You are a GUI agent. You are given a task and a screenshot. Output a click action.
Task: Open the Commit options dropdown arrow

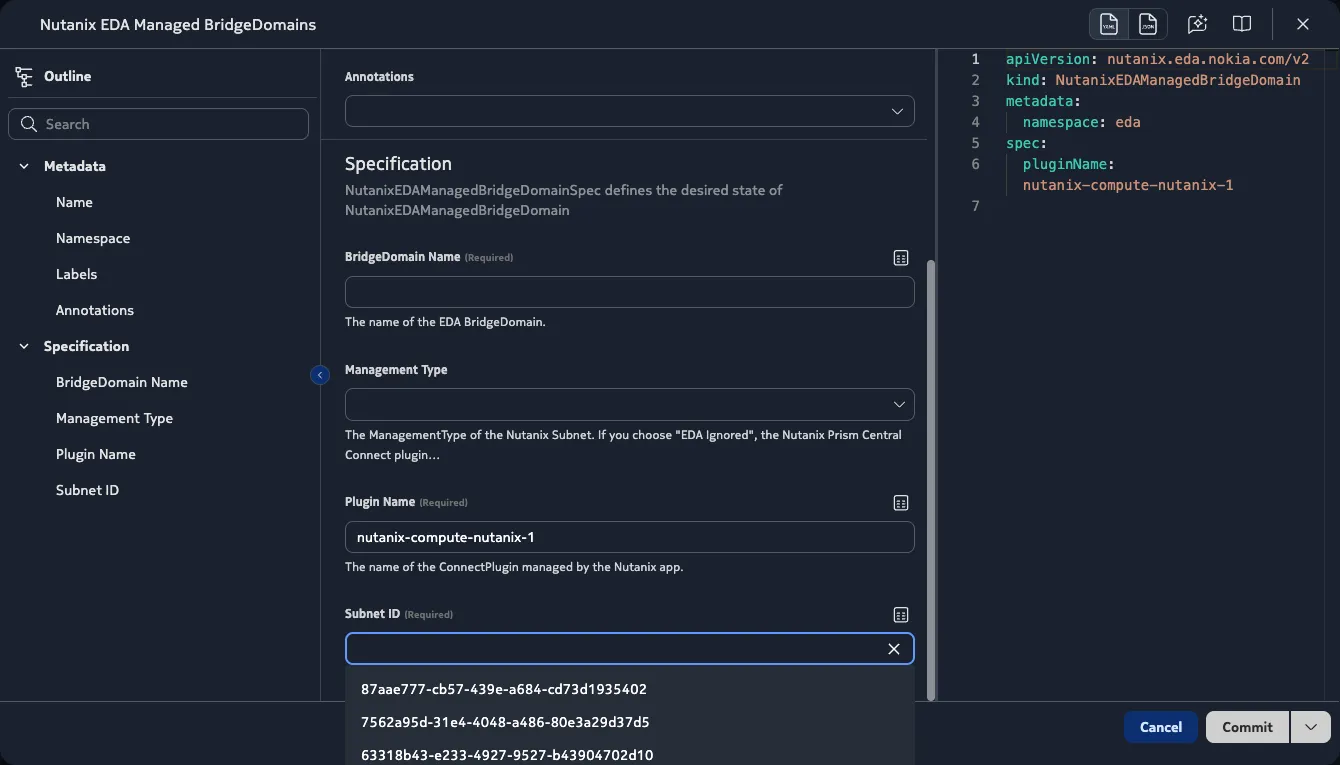click(1311, 727)
